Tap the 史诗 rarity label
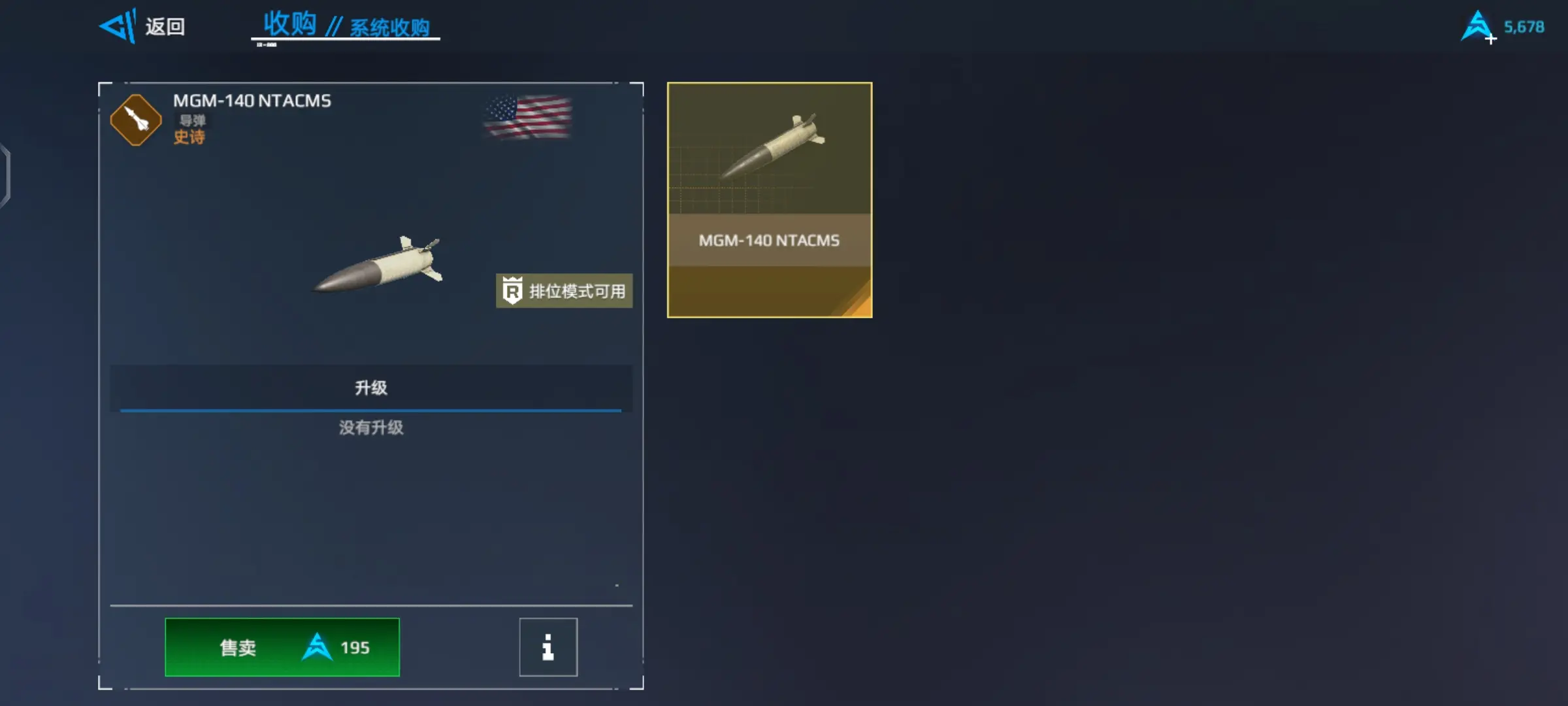The width and height of the screenshot is (1568, 706). coord(189,137)
